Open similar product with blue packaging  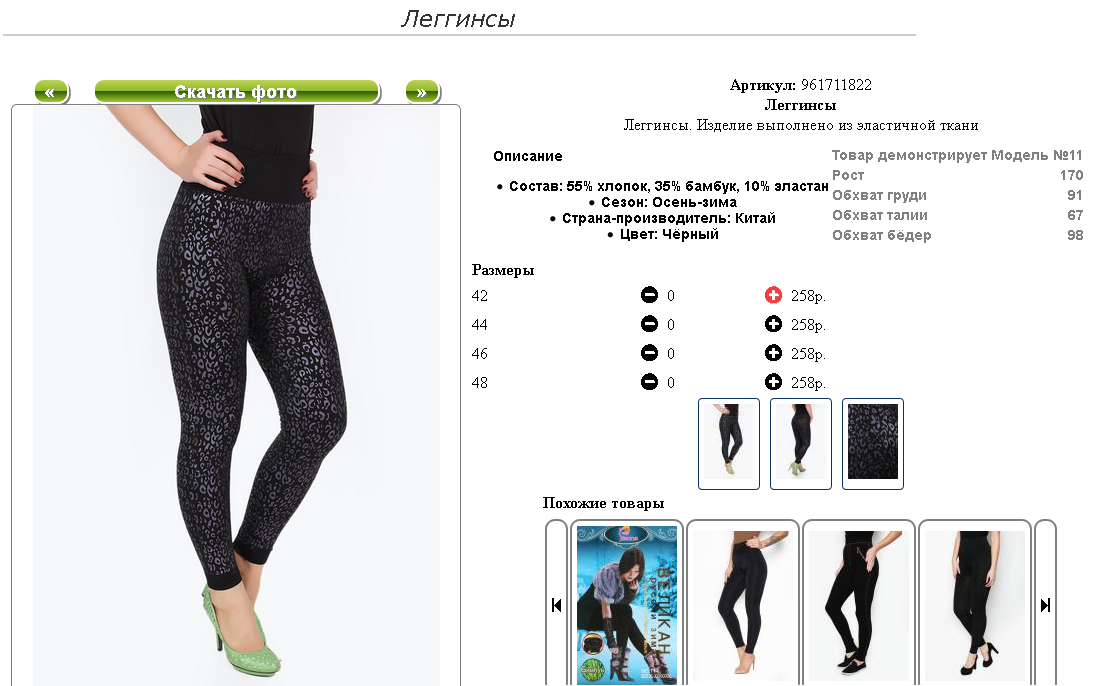click(x=627, y=605)
